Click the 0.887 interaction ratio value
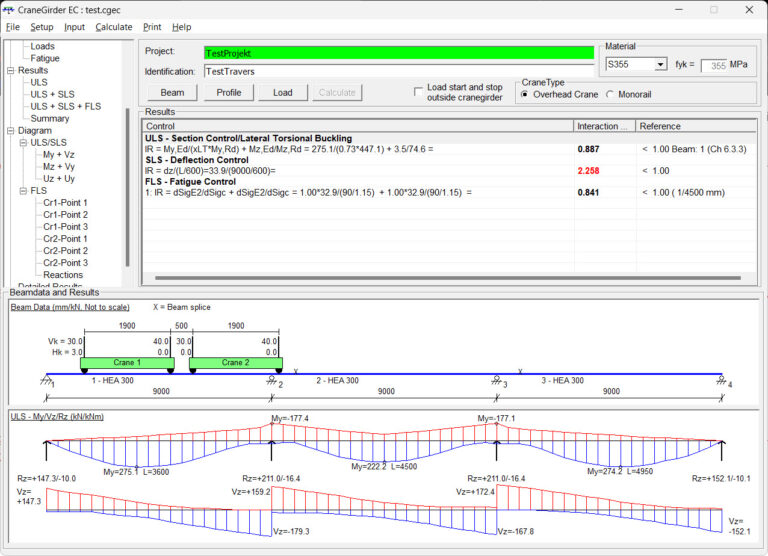 click(588, 149)
